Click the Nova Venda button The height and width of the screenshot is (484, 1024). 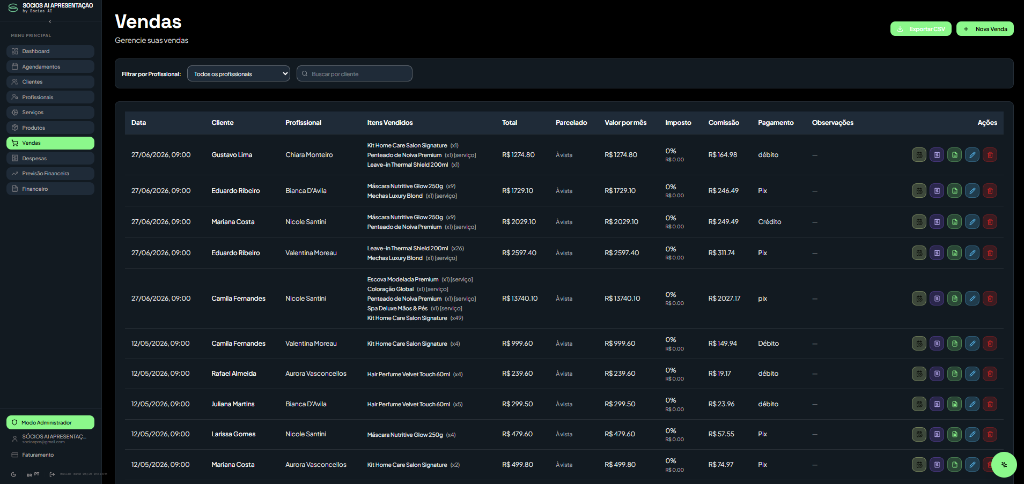click(985, 29)
